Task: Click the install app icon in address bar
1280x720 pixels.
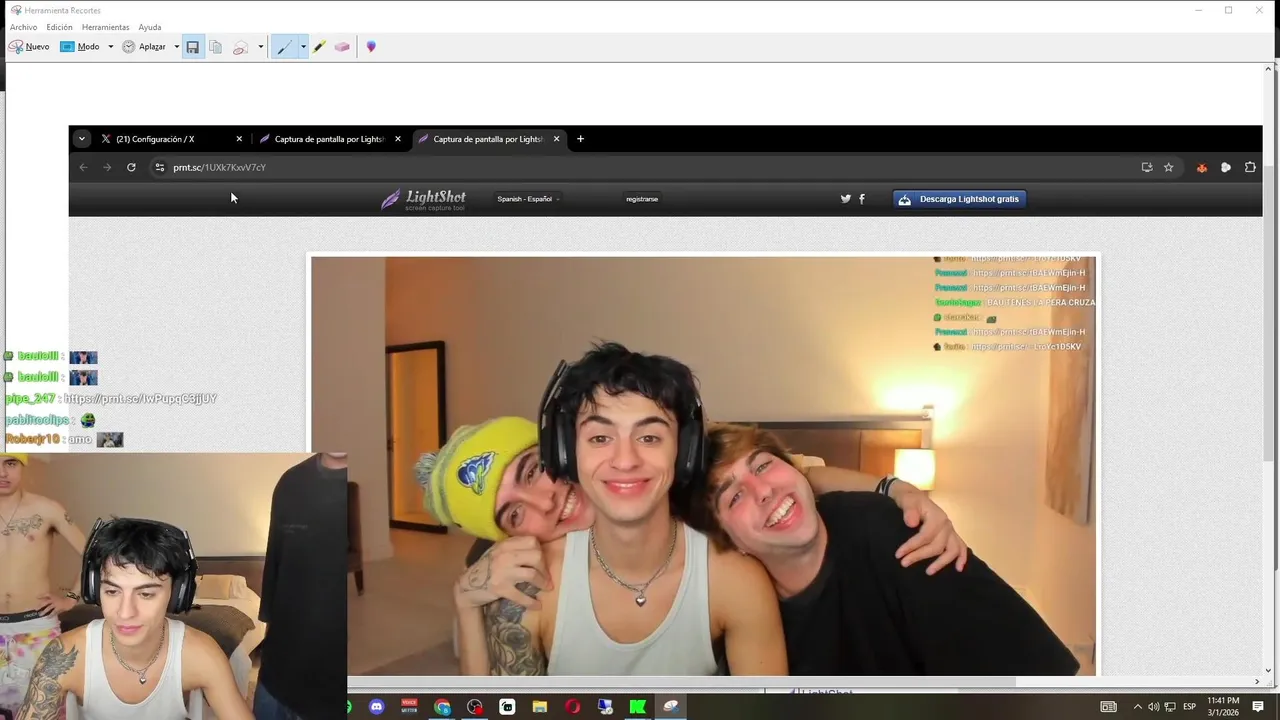Action: [1147, 167]
